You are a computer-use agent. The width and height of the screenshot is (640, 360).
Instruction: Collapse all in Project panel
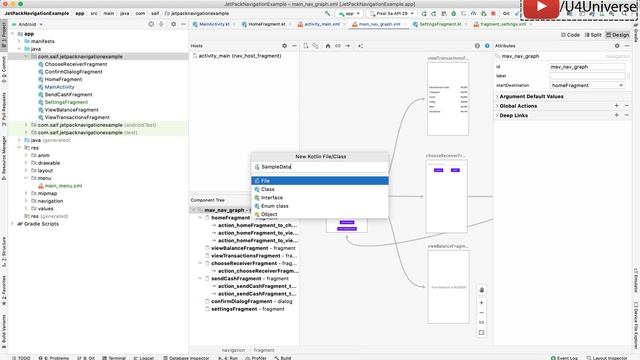coord(162,24)
